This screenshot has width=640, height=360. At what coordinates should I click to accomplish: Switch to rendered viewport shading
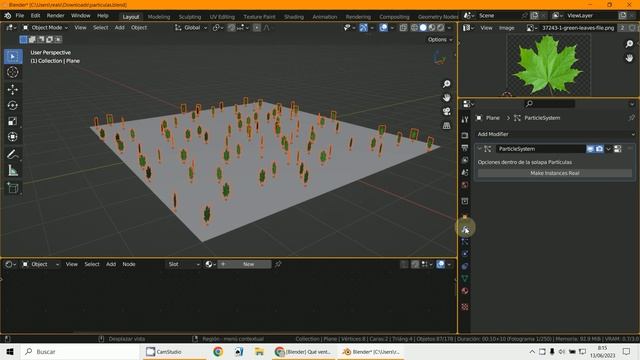point(441,28)
